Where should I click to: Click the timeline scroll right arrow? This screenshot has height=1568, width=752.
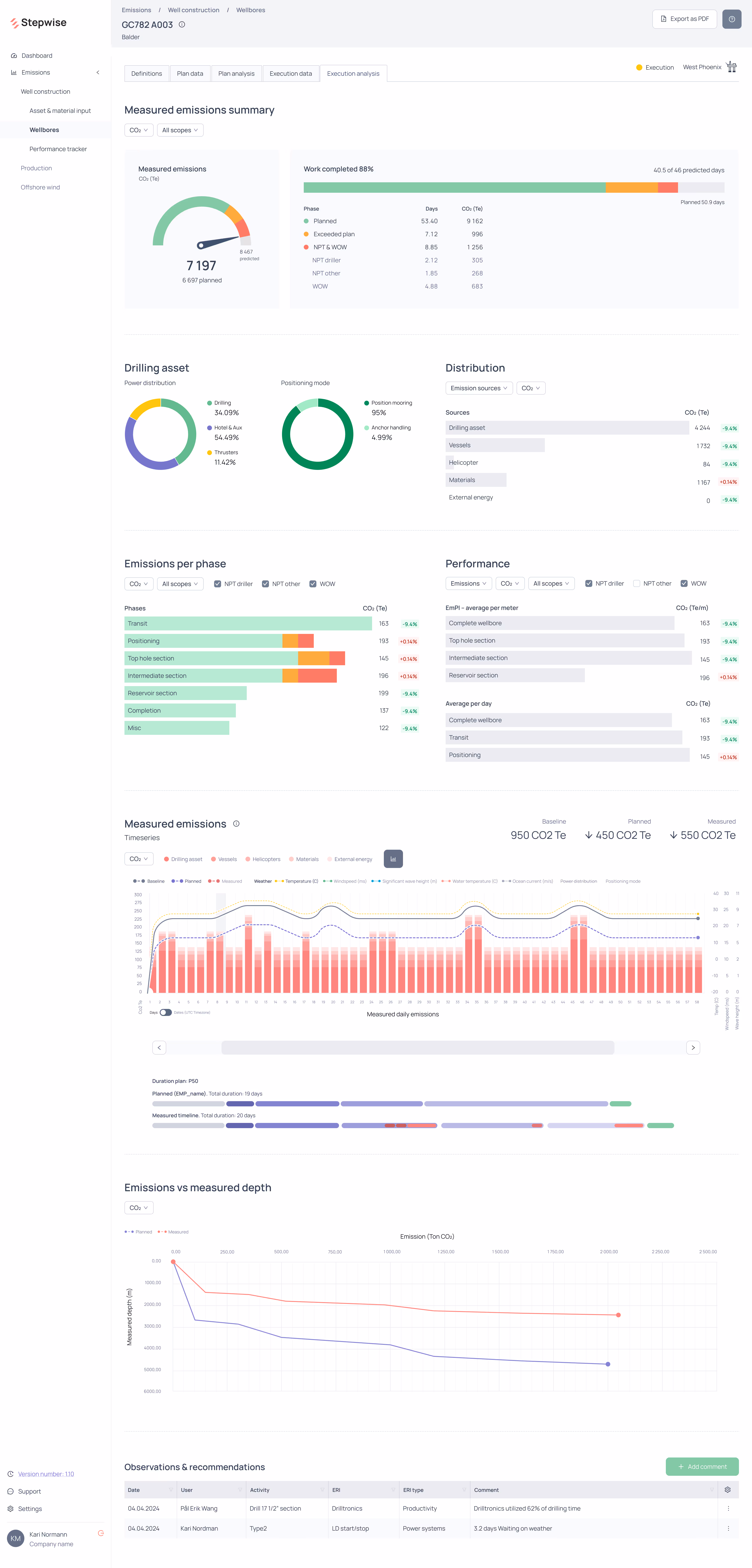[x=693, y=1048]
